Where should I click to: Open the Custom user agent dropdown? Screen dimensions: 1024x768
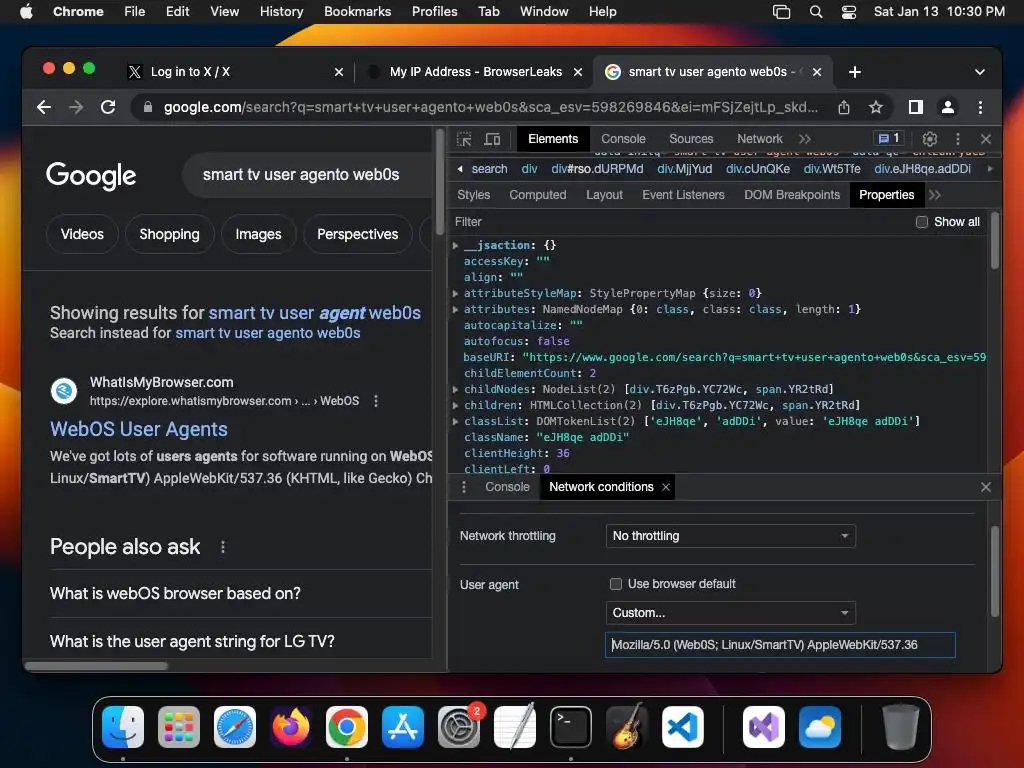point(730,613)
